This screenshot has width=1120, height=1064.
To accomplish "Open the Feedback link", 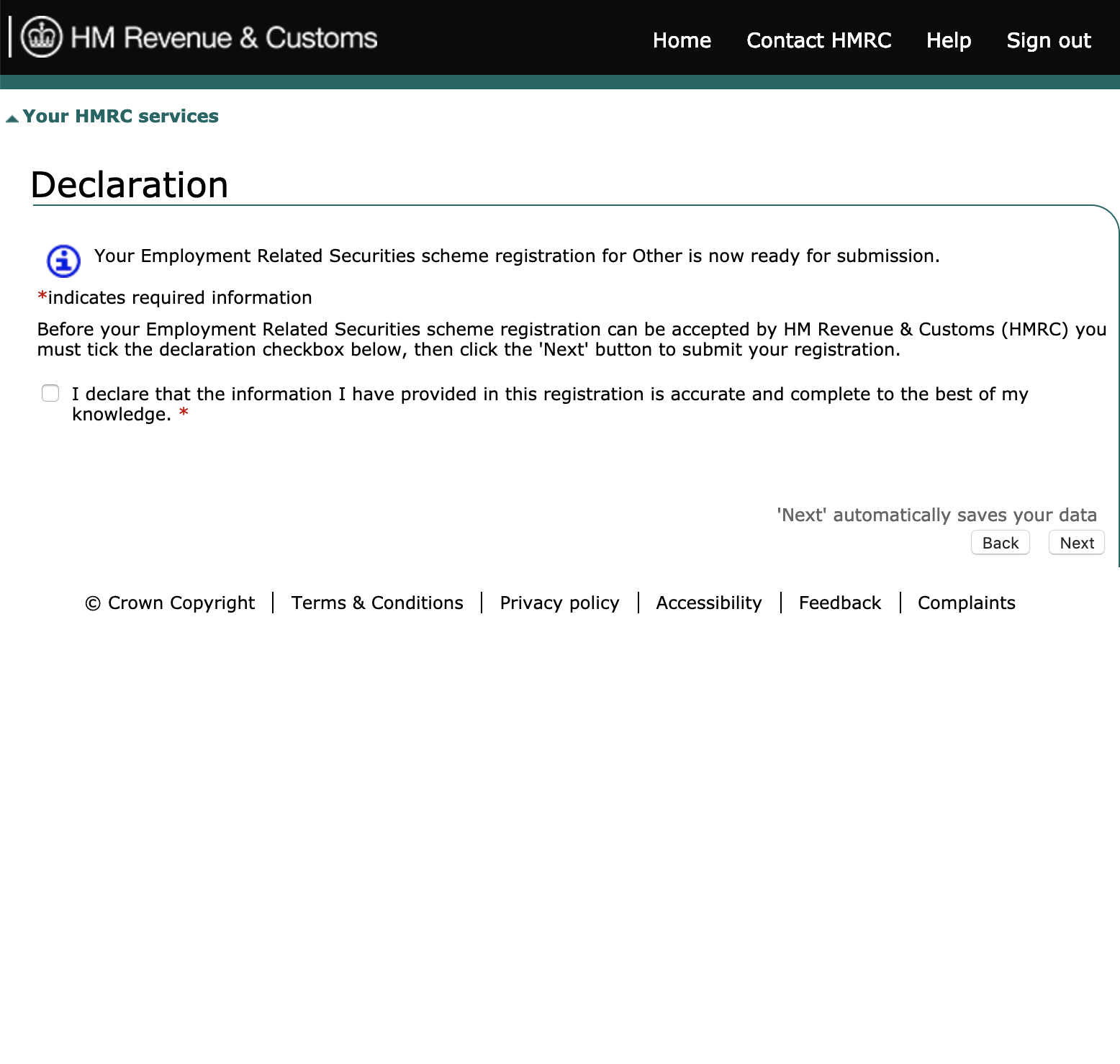I will pos(840,603).
